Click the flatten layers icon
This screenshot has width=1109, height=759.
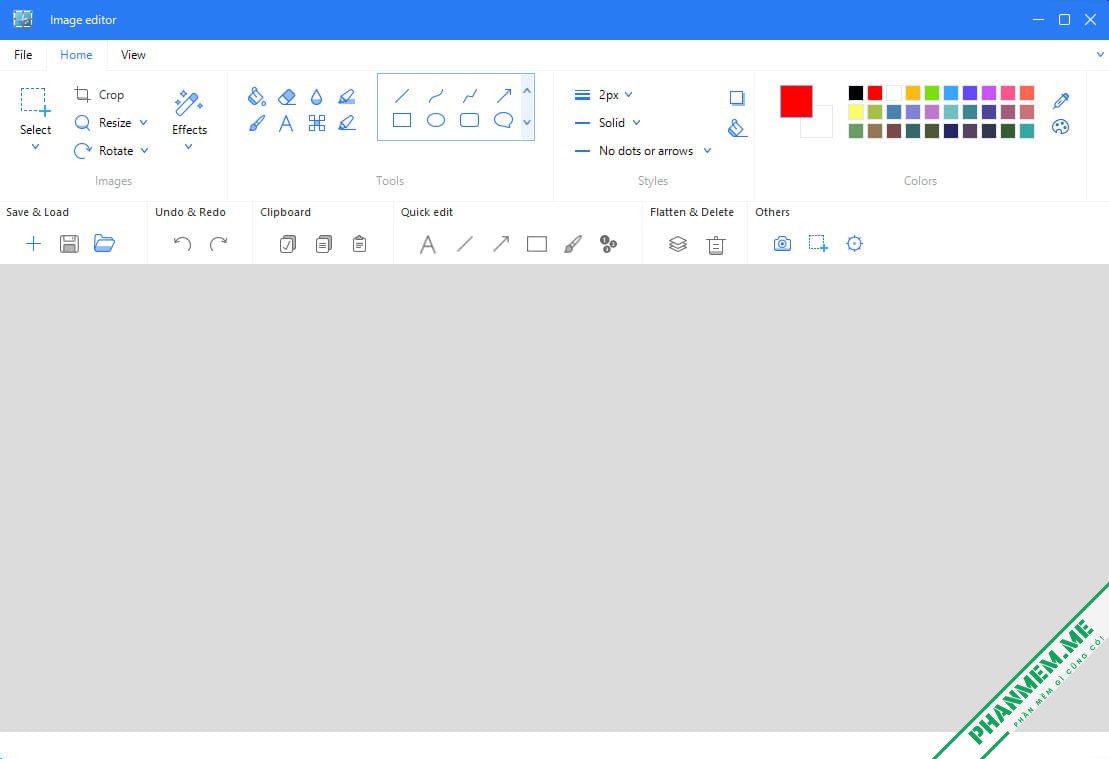678,244
